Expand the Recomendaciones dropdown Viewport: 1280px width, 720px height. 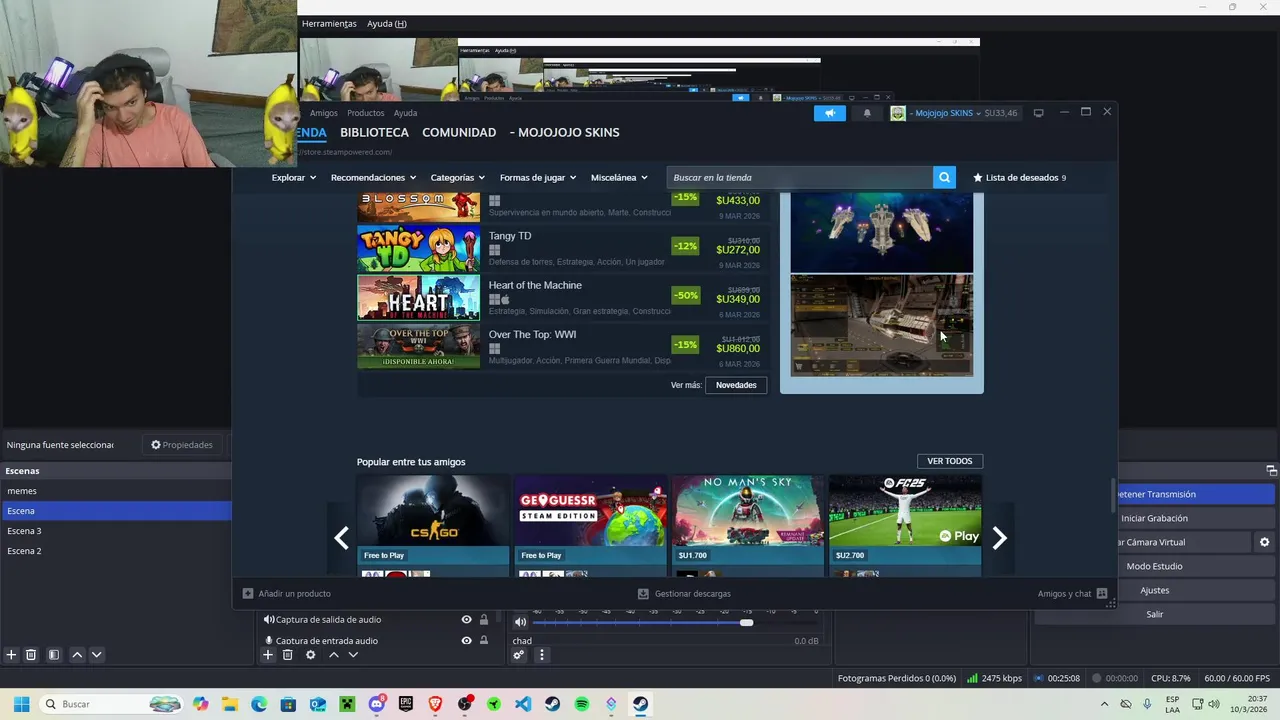pyautogui.click(x=373, y=178)
